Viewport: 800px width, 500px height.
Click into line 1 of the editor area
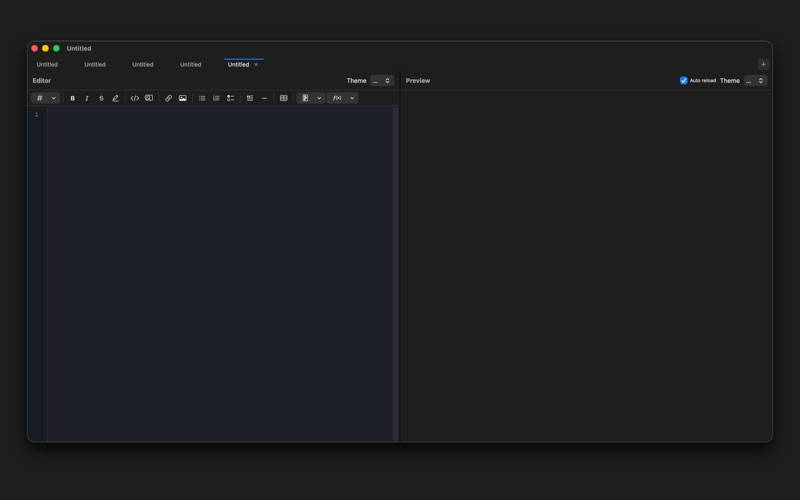(x=219, y=115)
